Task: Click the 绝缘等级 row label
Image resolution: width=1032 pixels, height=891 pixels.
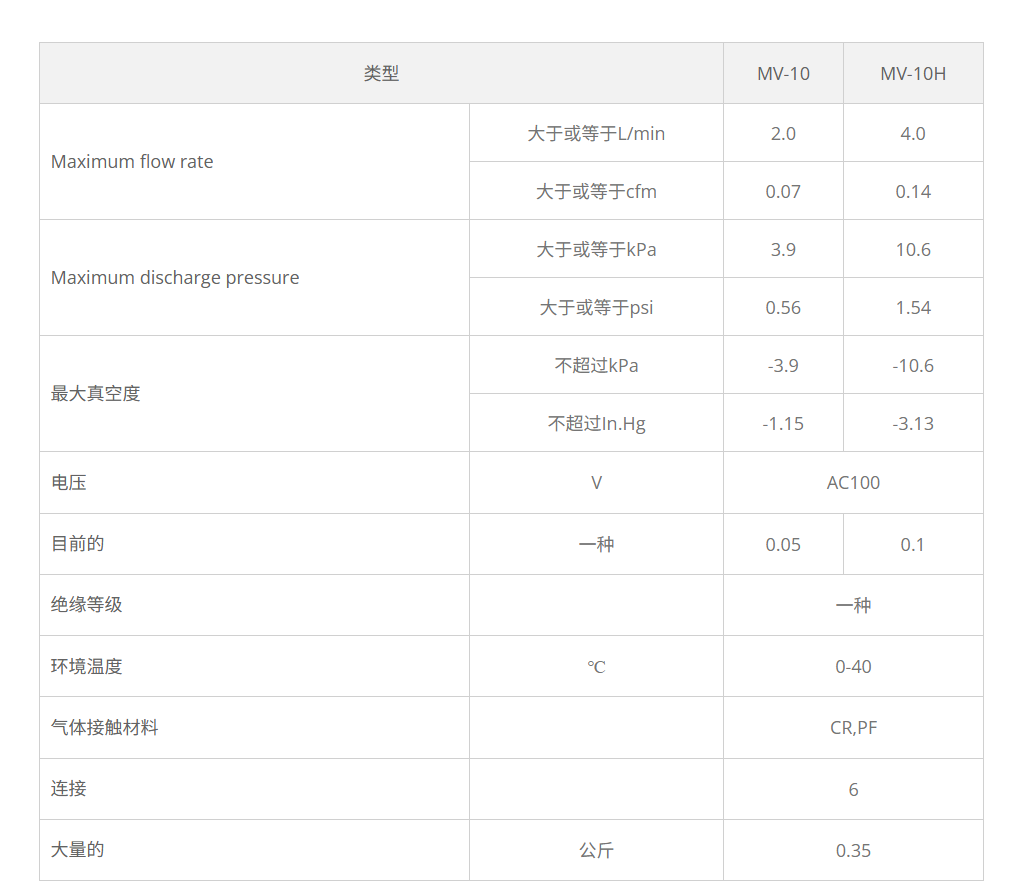Action: [87, 604]
